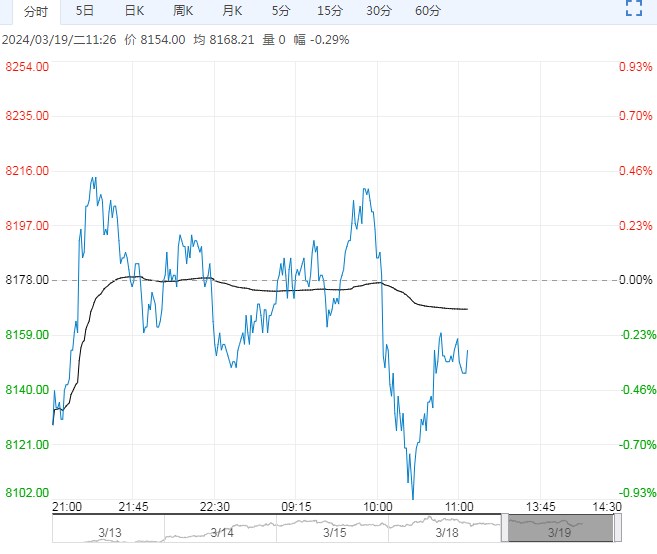The height and width of the screenshot is (554, 657).
Task: Select 3/15 in the timeline navigator
Action: click(334, 532)
